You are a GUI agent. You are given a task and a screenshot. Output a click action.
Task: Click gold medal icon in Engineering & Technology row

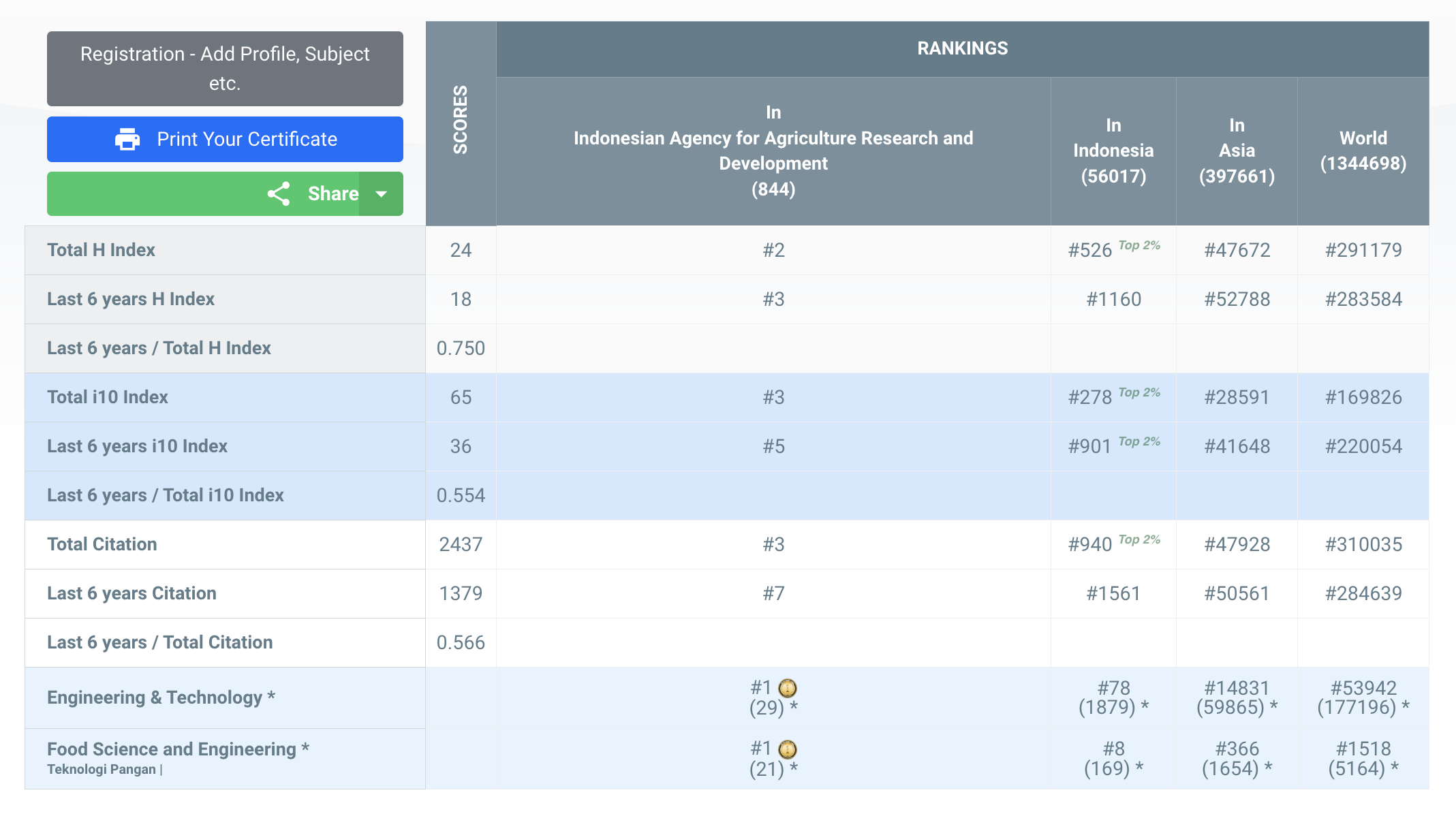(788, 688)
